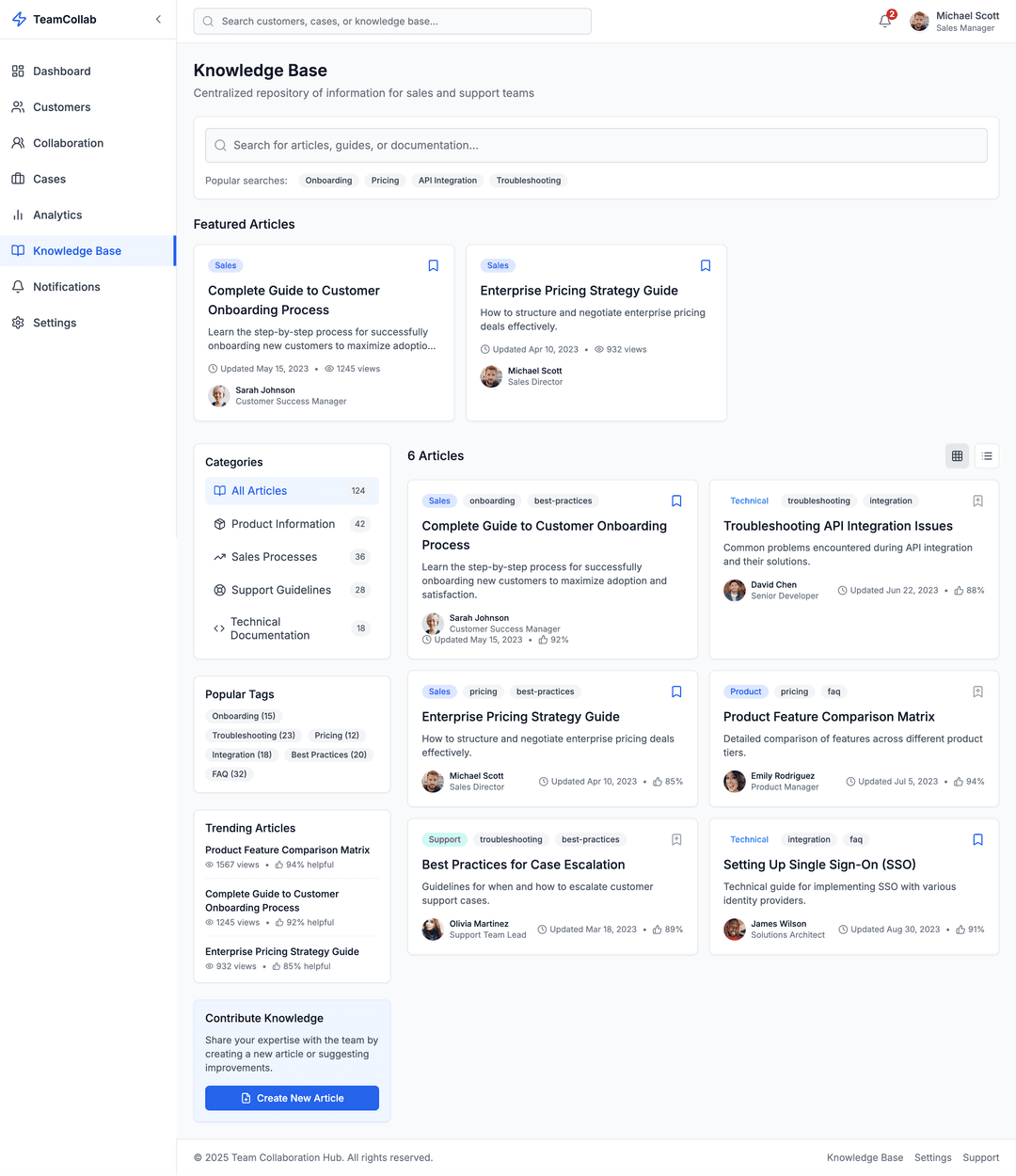The width and height of the screenshot is (1016, 1176).
Task: Open the notifications bell icon
Action: 885,21
